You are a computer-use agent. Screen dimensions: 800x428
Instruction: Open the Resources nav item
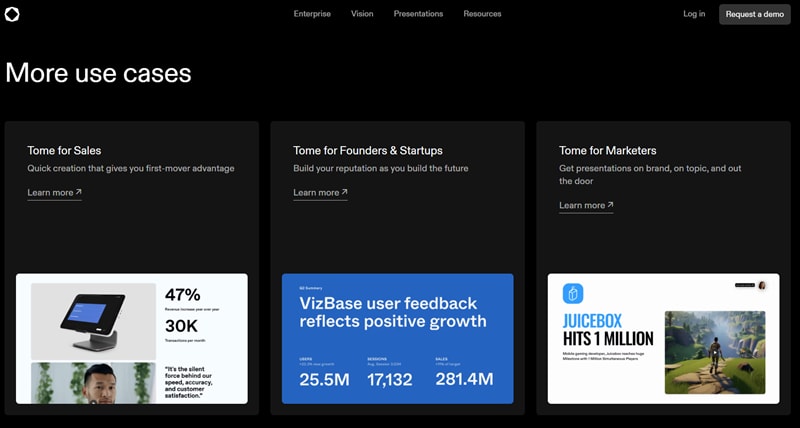click(482, 14)
